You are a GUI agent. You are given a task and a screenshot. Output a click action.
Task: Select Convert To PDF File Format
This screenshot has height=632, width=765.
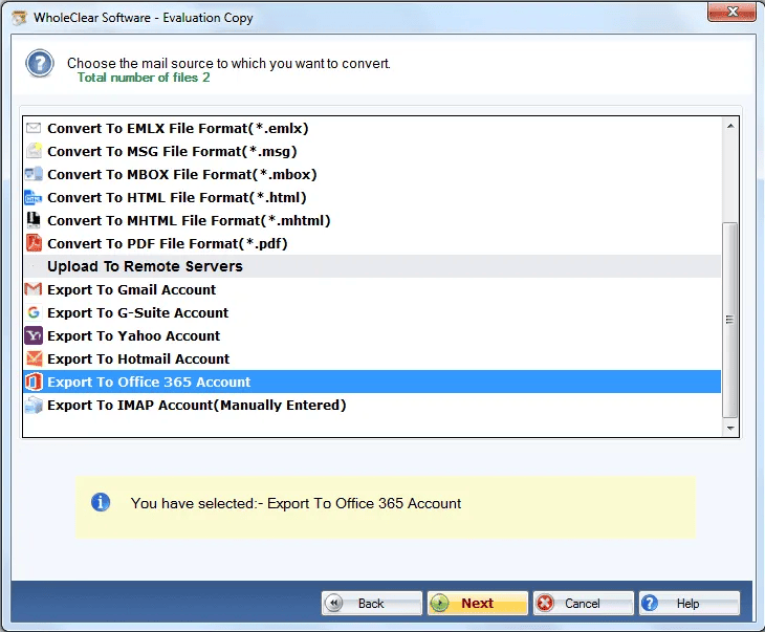pos(372,243)
